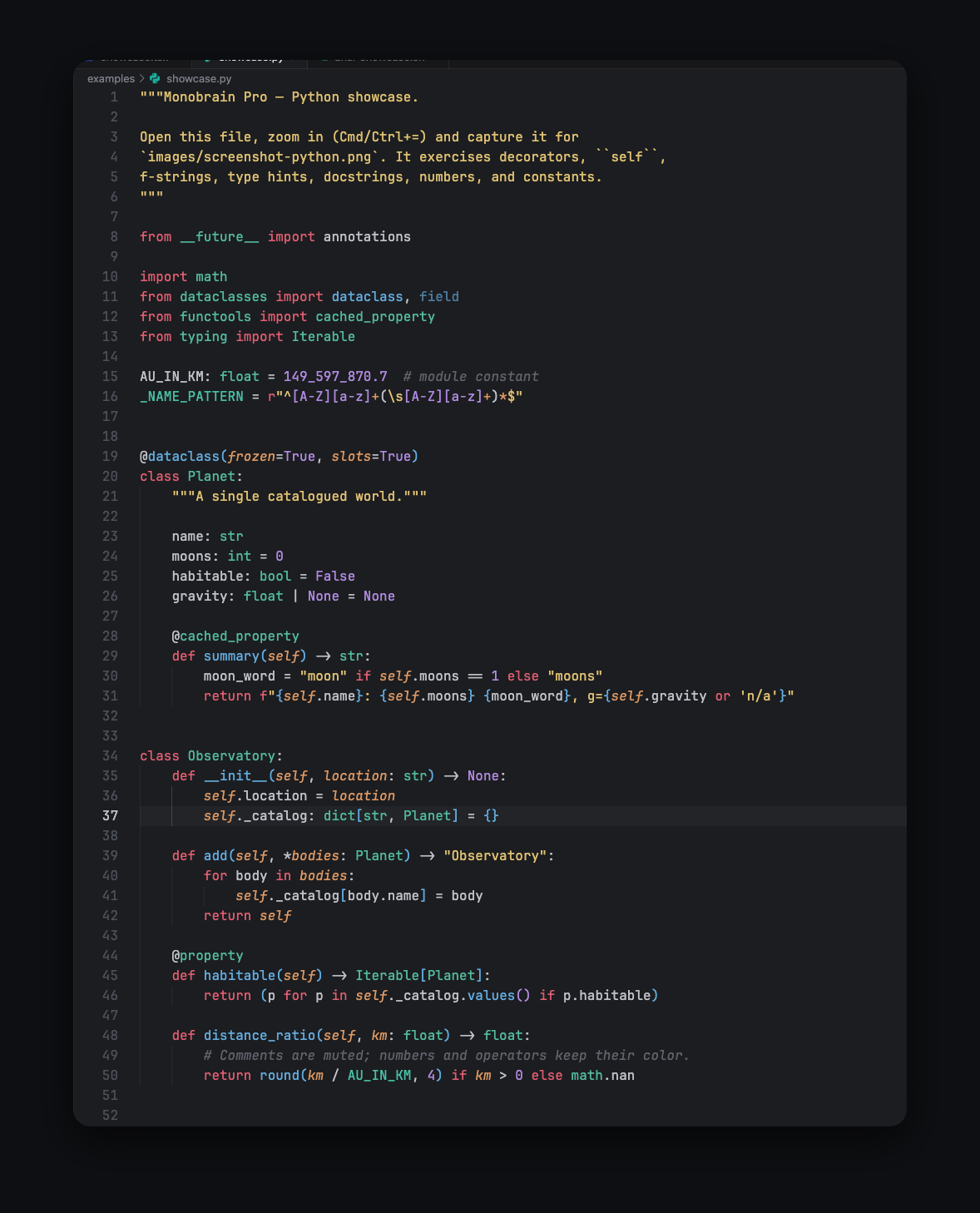Click "functools" module name
Screen dimensions: 980x1213
pos(215,316)
